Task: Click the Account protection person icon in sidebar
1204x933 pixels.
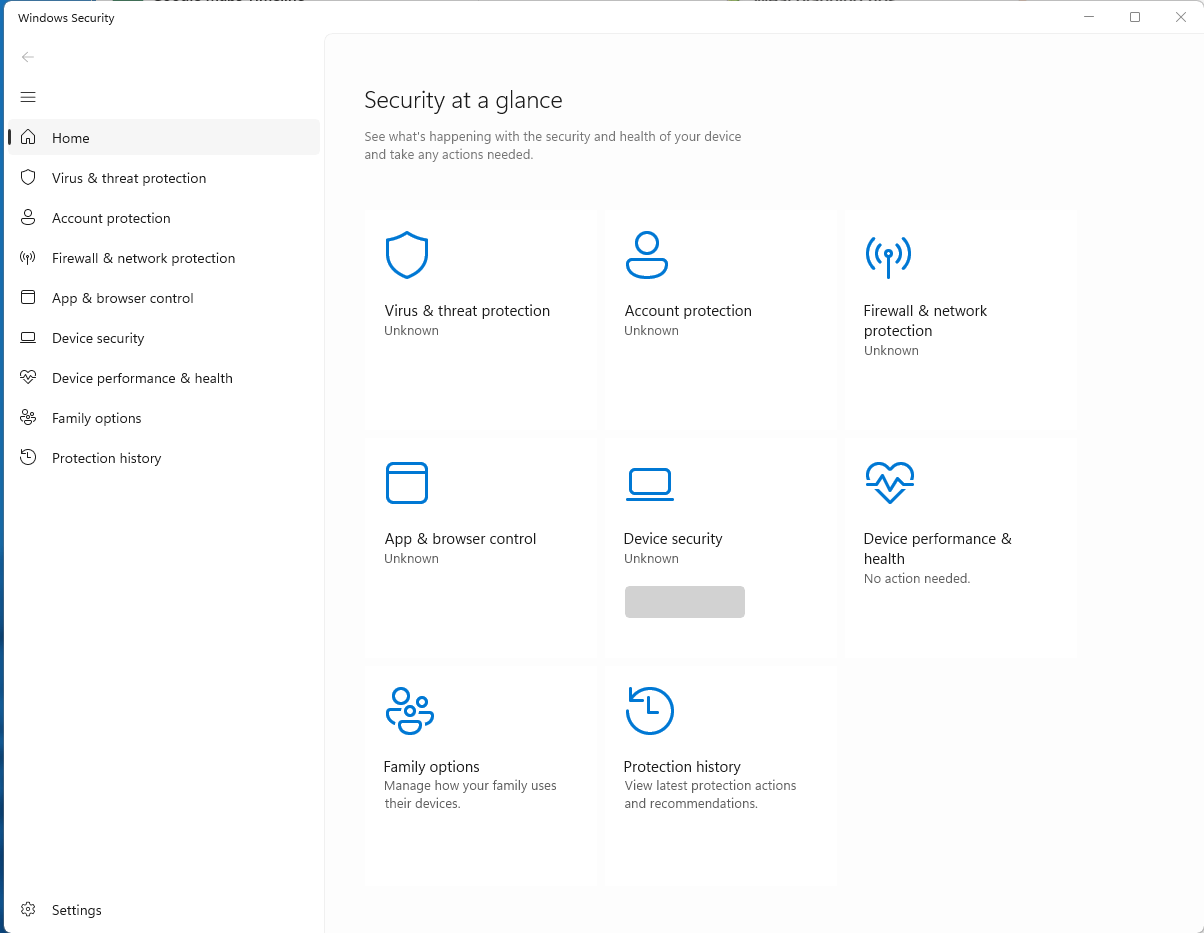Action: pyautogui.click(x=28, y=217)
